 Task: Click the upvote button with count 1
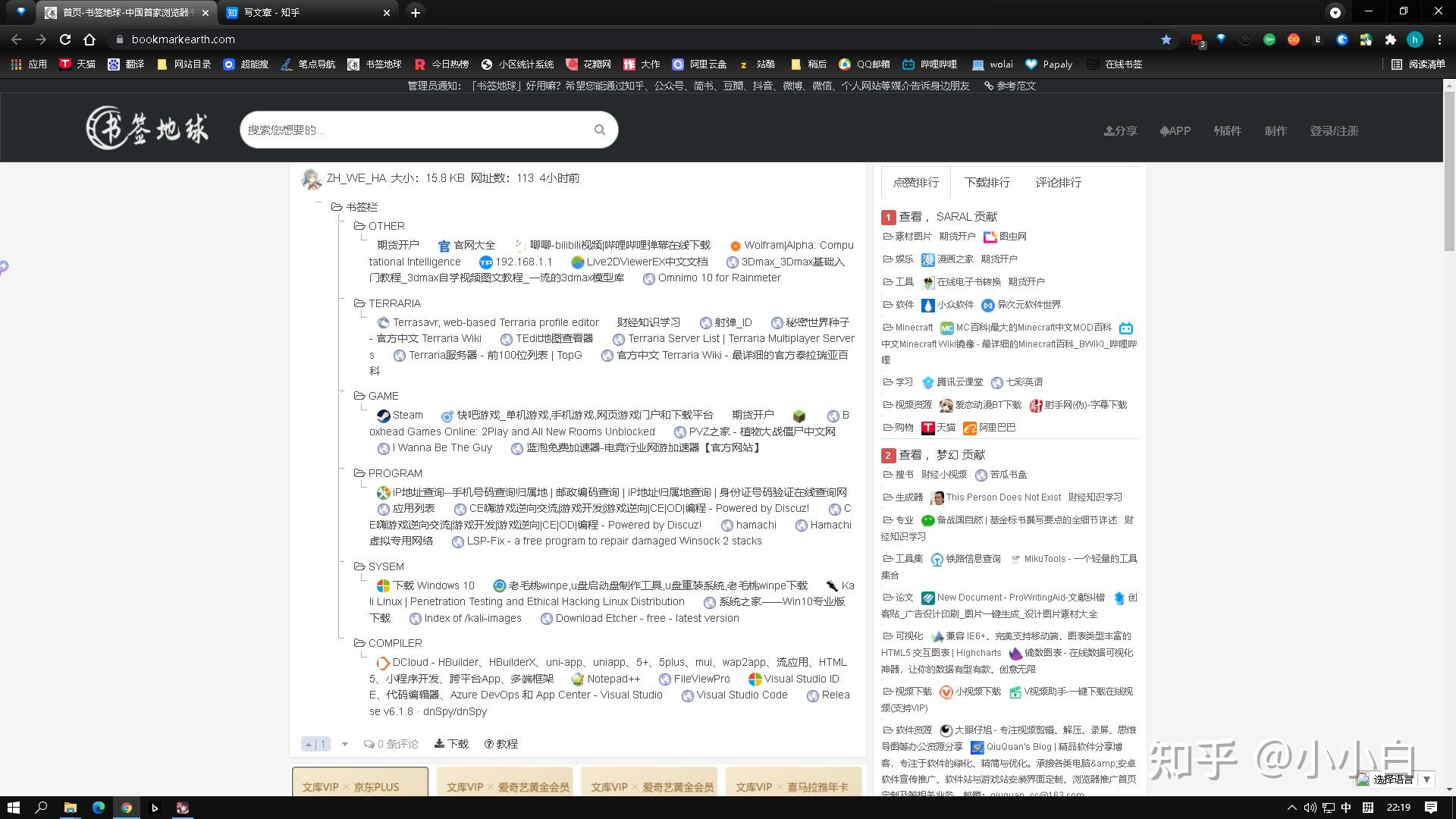pyautogui.click(x=315, y=744)
